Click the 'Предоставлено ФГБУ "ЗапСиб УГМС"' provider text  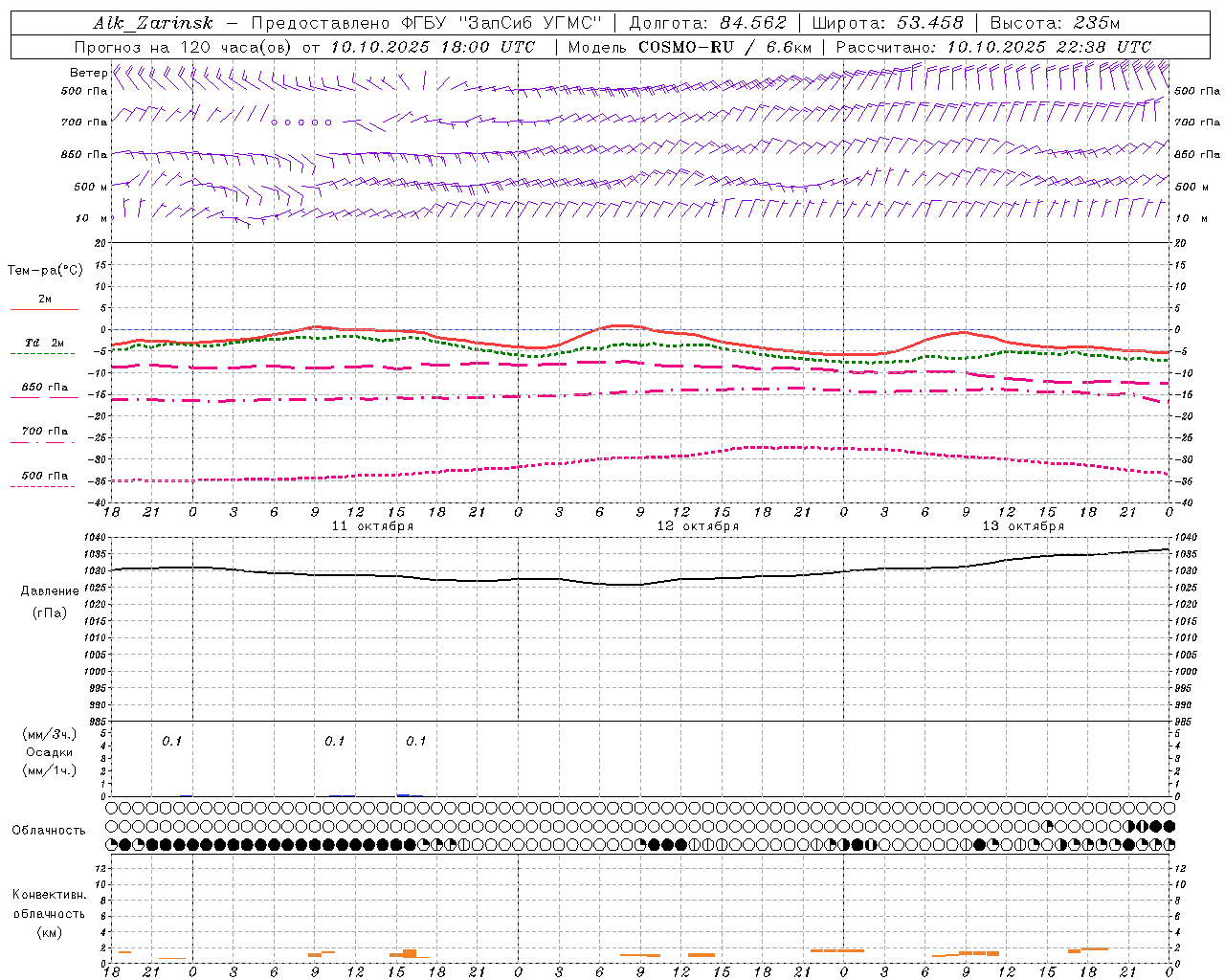click(x=426, y=23)
